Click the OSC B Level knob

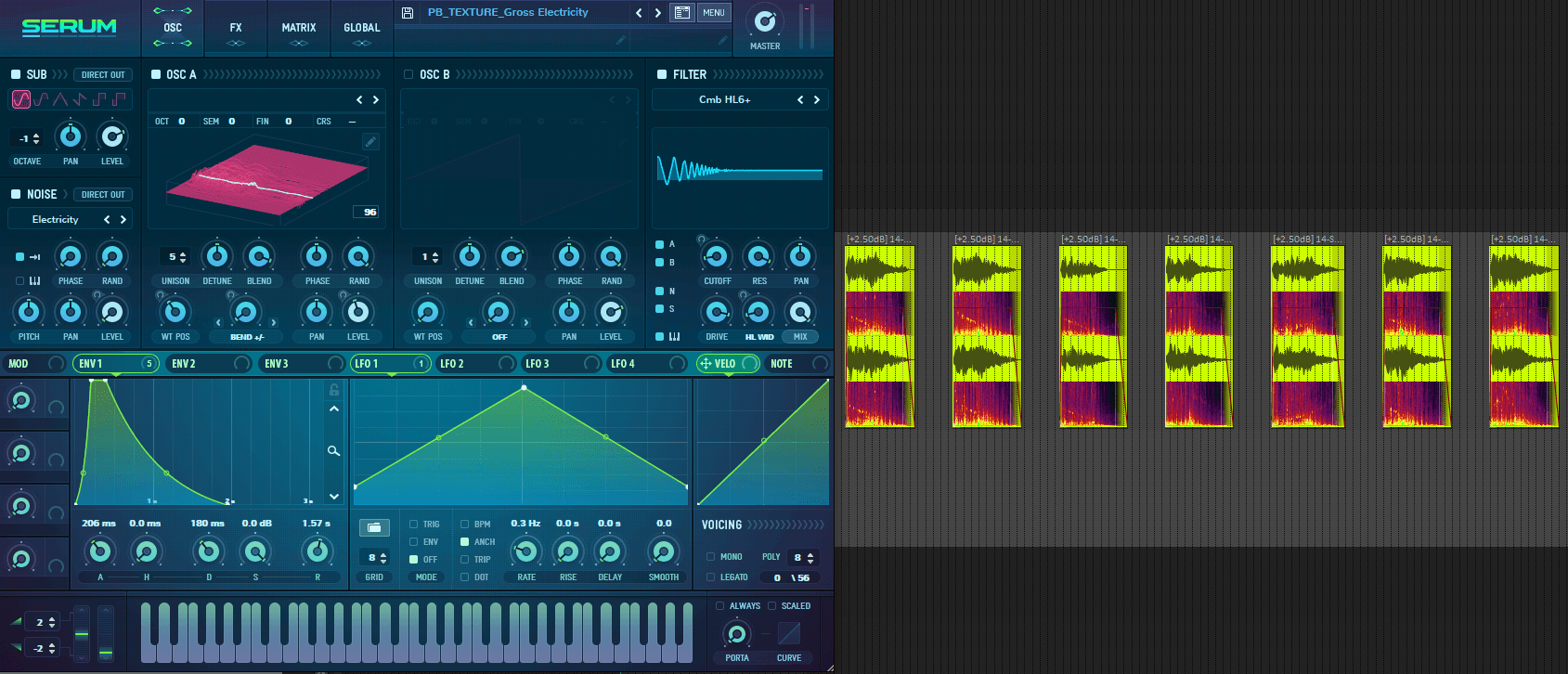[611, 312]
